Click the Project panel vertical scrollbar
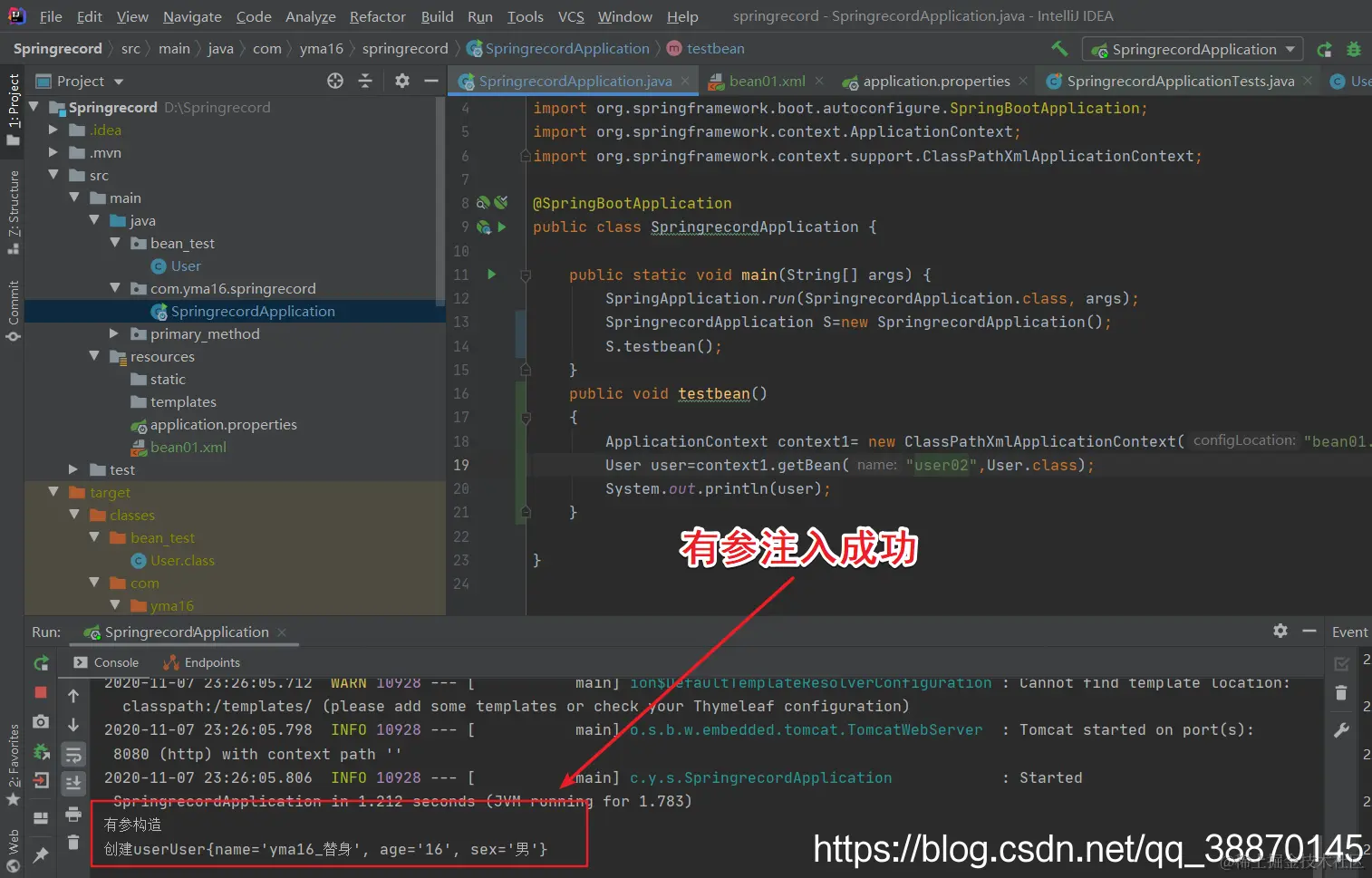 pos(440,203)
